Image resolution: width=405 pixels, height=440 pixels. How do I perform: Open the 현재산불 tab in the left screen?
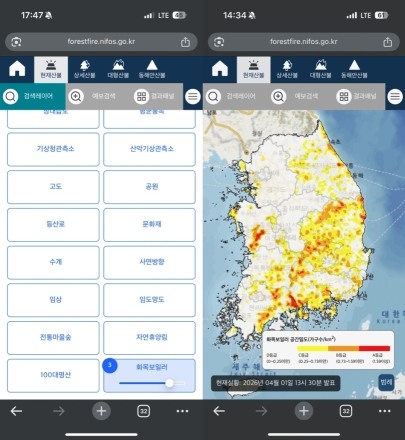click(x=51, y=70)
